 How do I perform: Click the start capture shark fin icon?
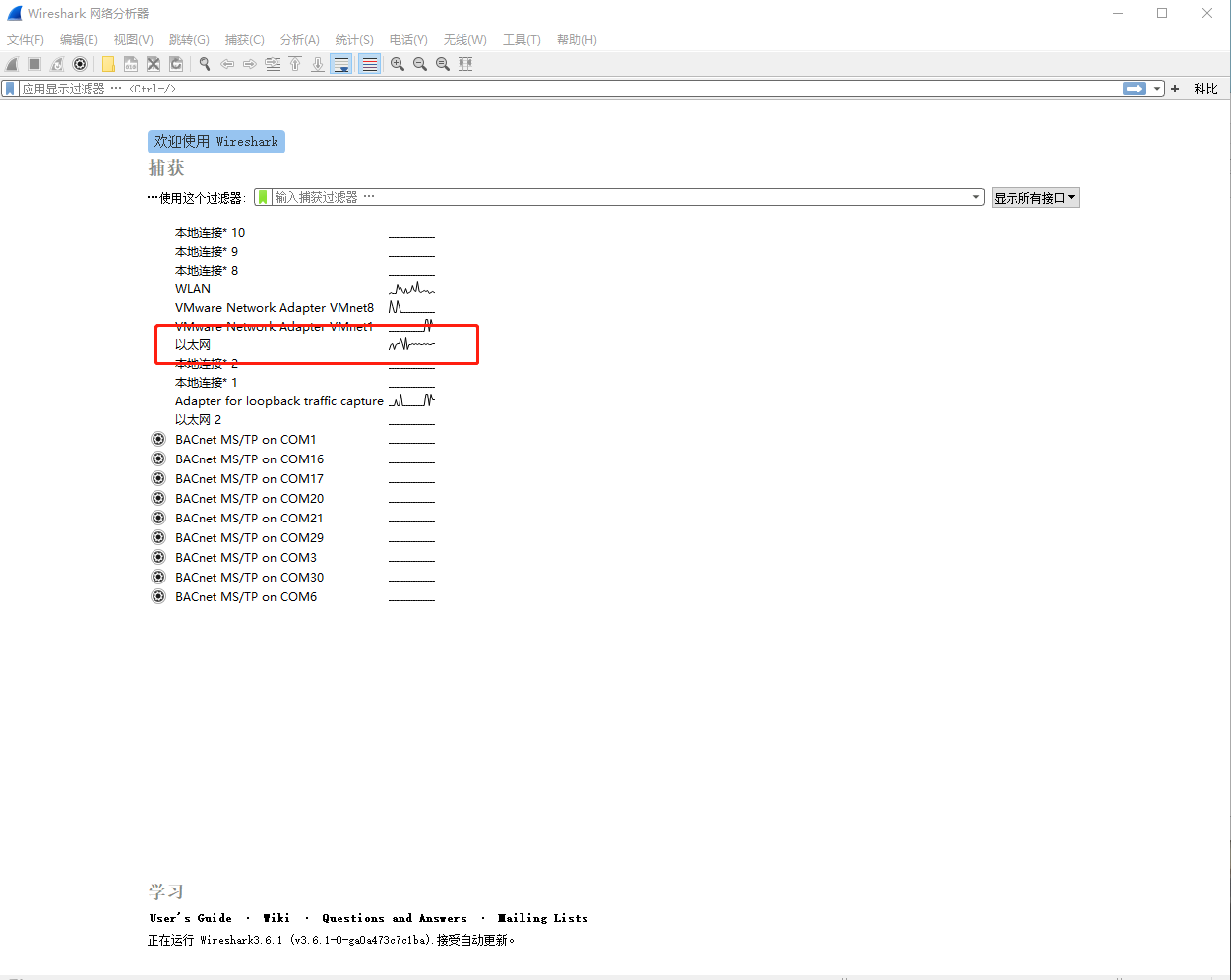tap(13, 64)
